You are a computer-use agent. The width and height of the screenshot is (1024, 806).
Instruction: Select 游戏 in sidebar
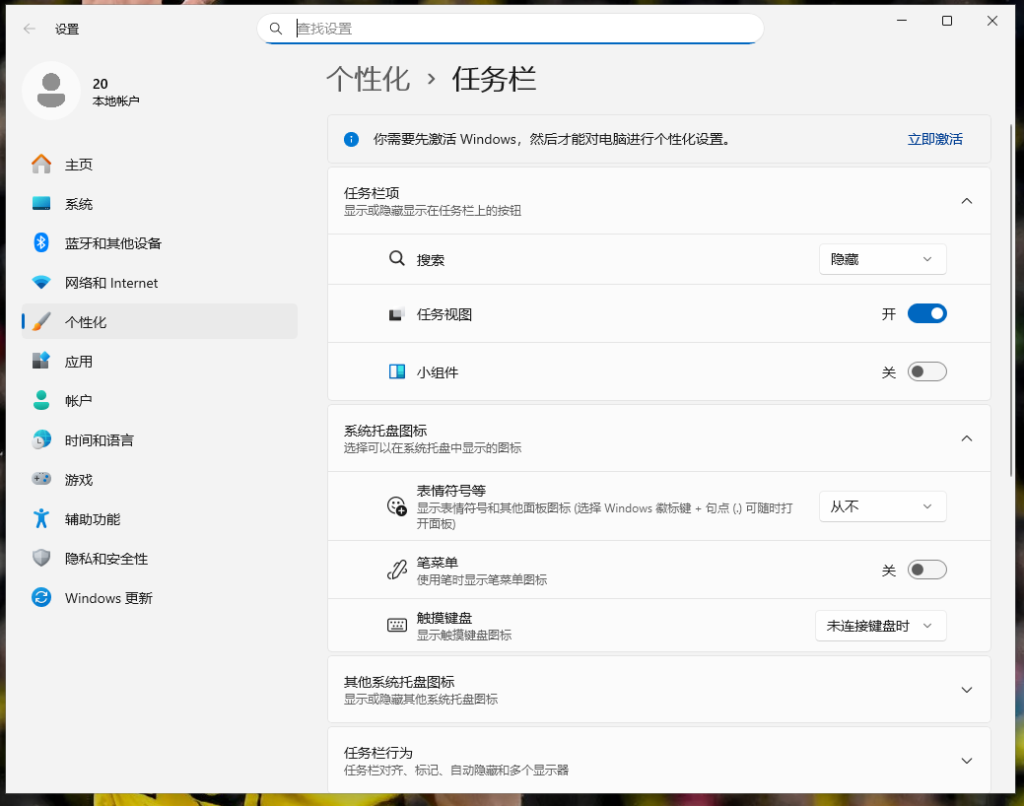tap(159, 479)
